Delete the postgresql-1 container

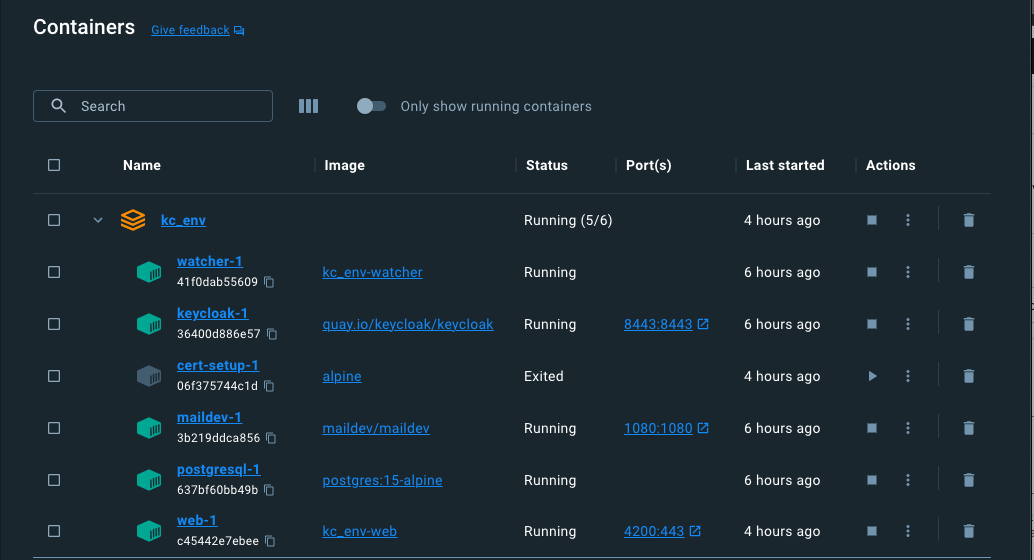[x=969, y=480]
